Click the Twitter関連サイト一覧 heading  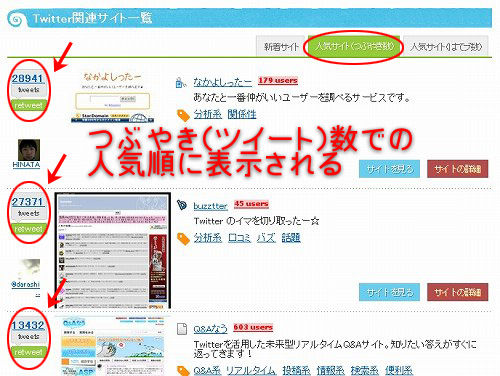click(x=92, y=18)
